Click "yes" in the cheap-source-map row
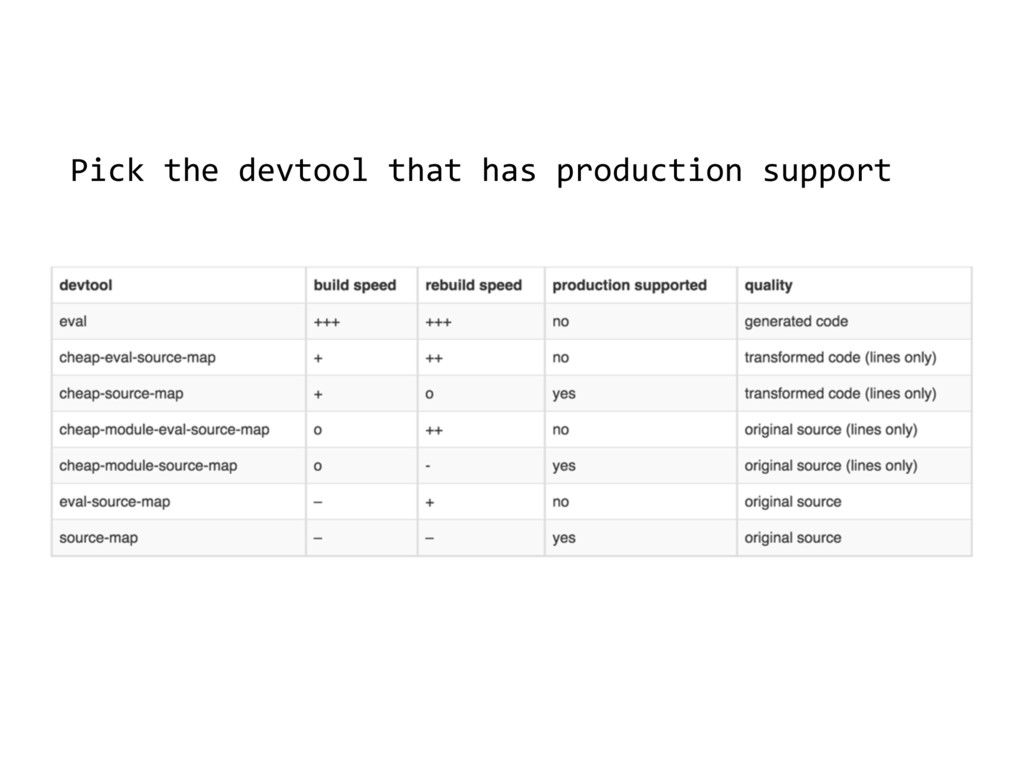The width and height of the screenshot is (1024, 768). click(x=564, y=393)
